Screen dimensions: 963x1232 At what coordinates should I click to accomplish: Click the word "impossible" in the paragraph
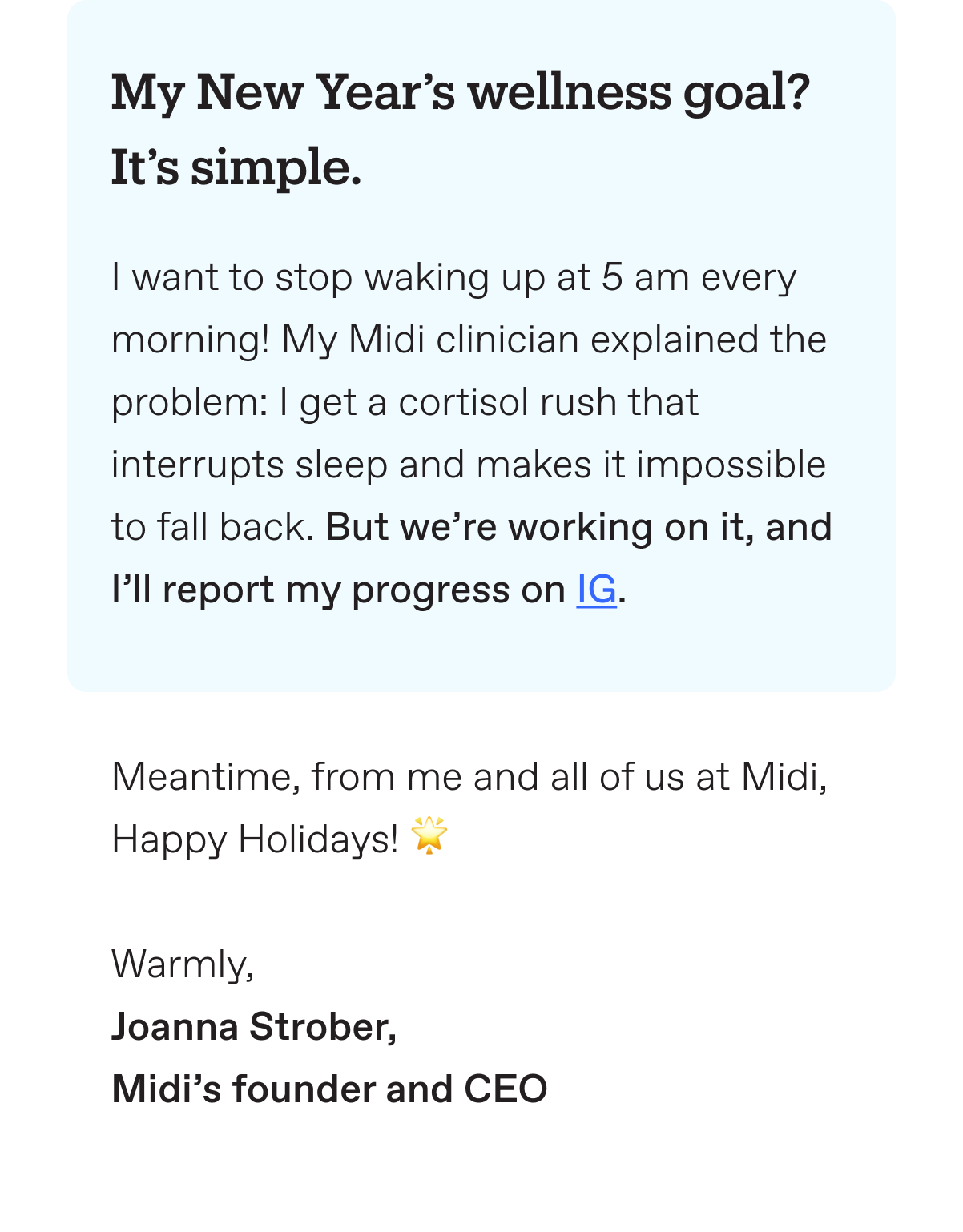point(731,465)
